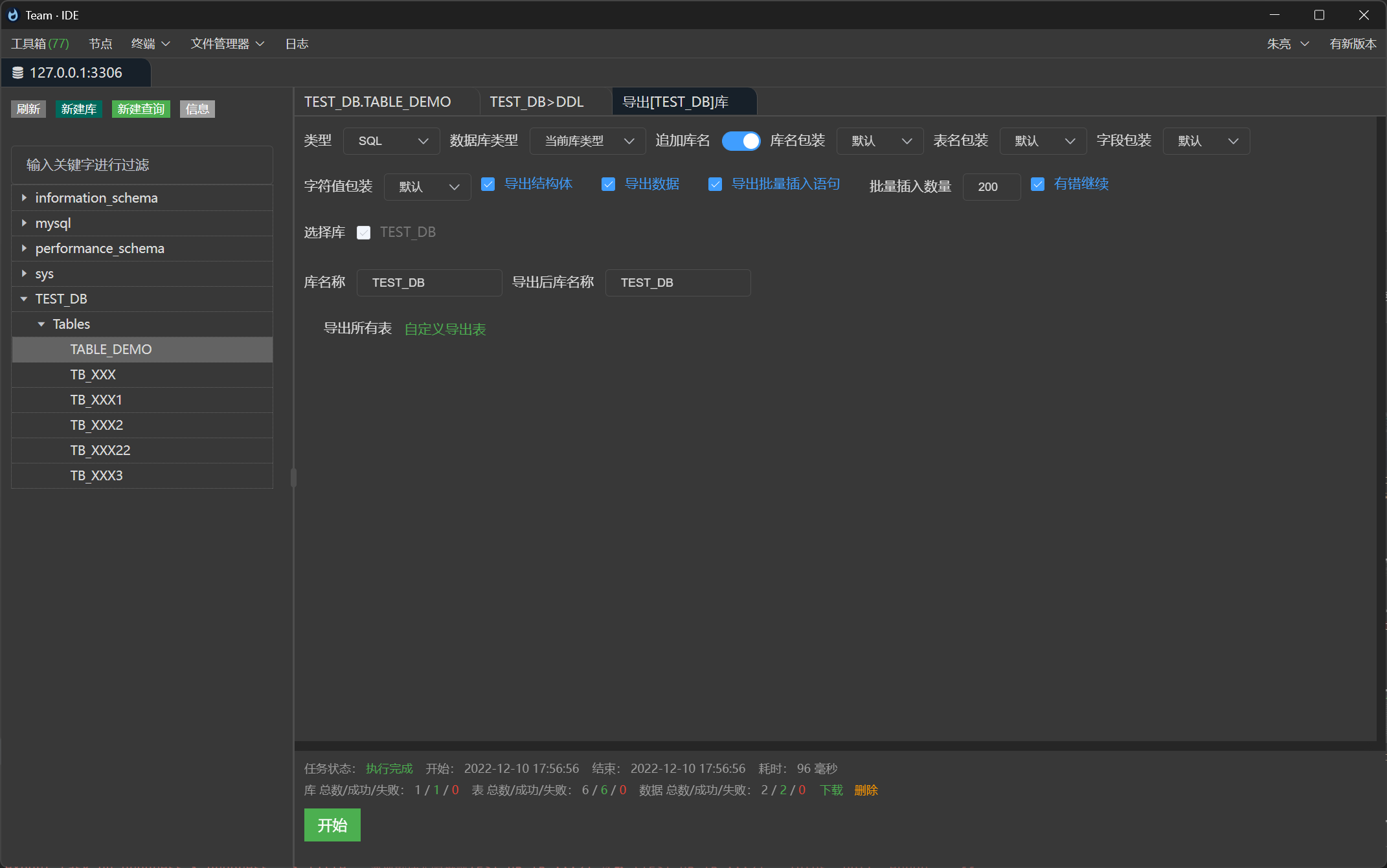Viewport: 1387px width, 868px height.
Task: Click the Team·IDE logo
Action: 13,14
